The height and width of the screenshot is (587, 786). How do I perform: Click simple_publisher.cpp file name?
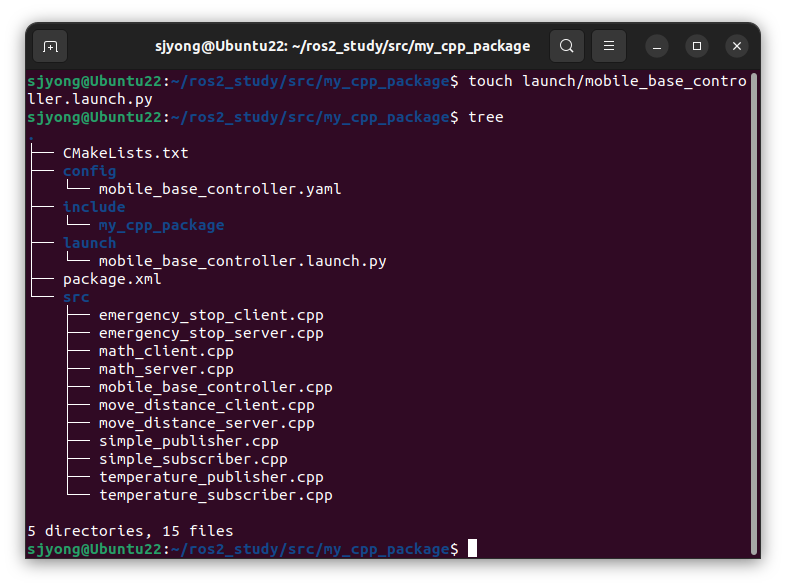tap(188, 441)
